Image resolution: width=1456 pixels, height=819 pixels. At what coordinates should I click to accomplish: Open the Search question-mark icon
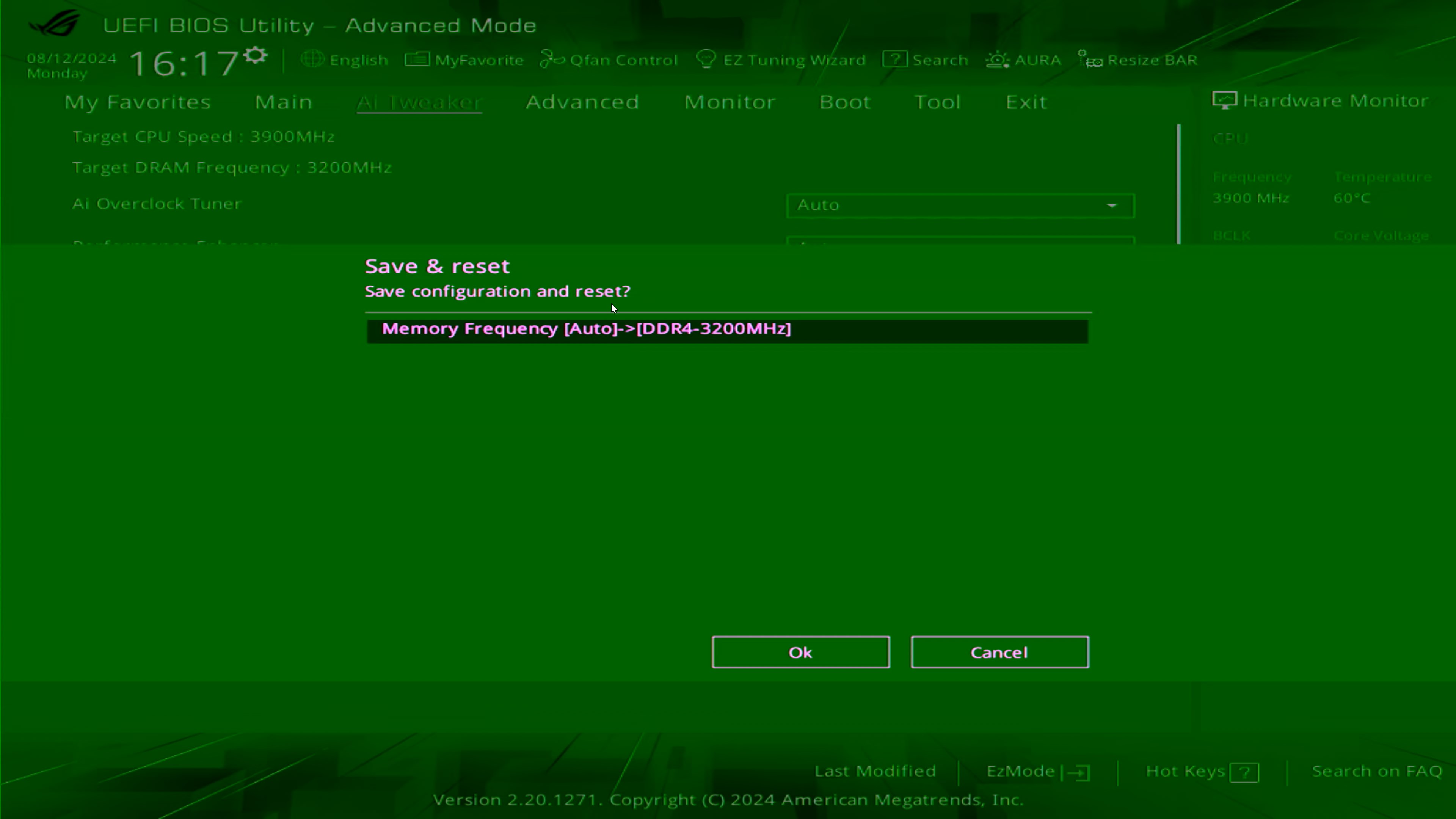coord(895,59)
